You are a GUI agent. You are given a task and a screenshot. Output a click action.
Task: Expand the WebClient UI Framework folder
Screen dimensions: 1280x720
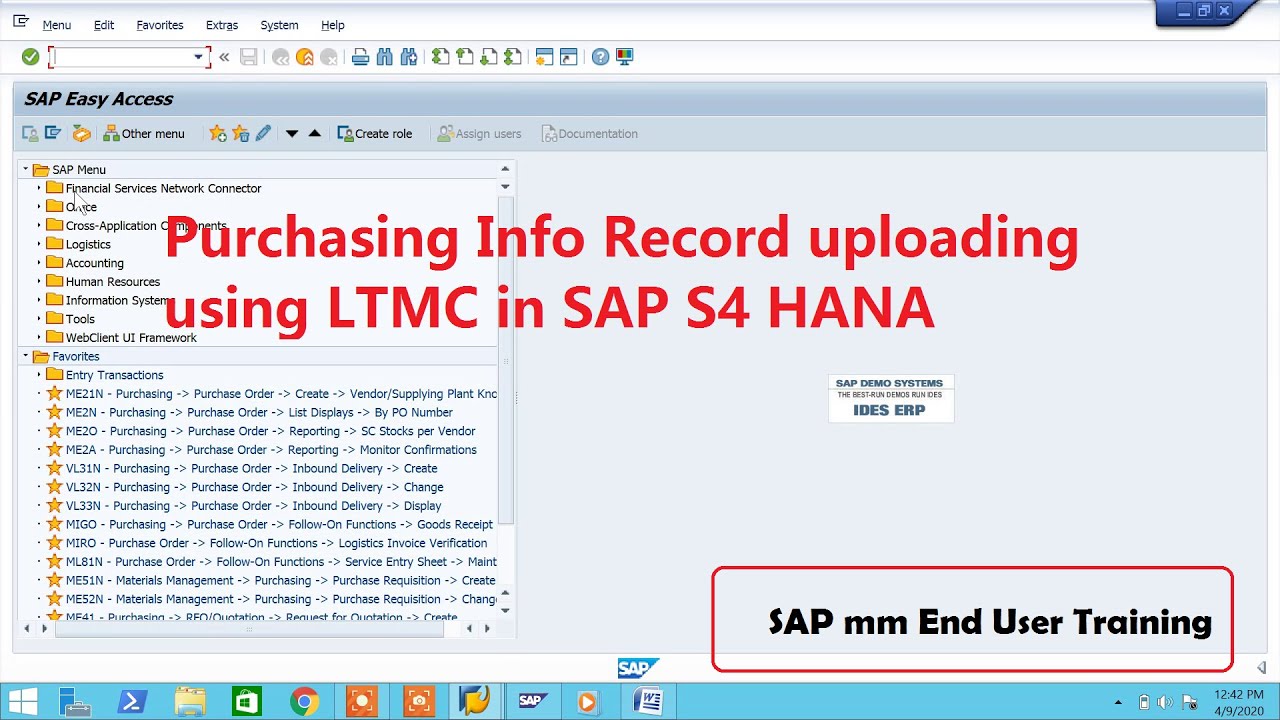pyautogui.click(x=39, y=338)
